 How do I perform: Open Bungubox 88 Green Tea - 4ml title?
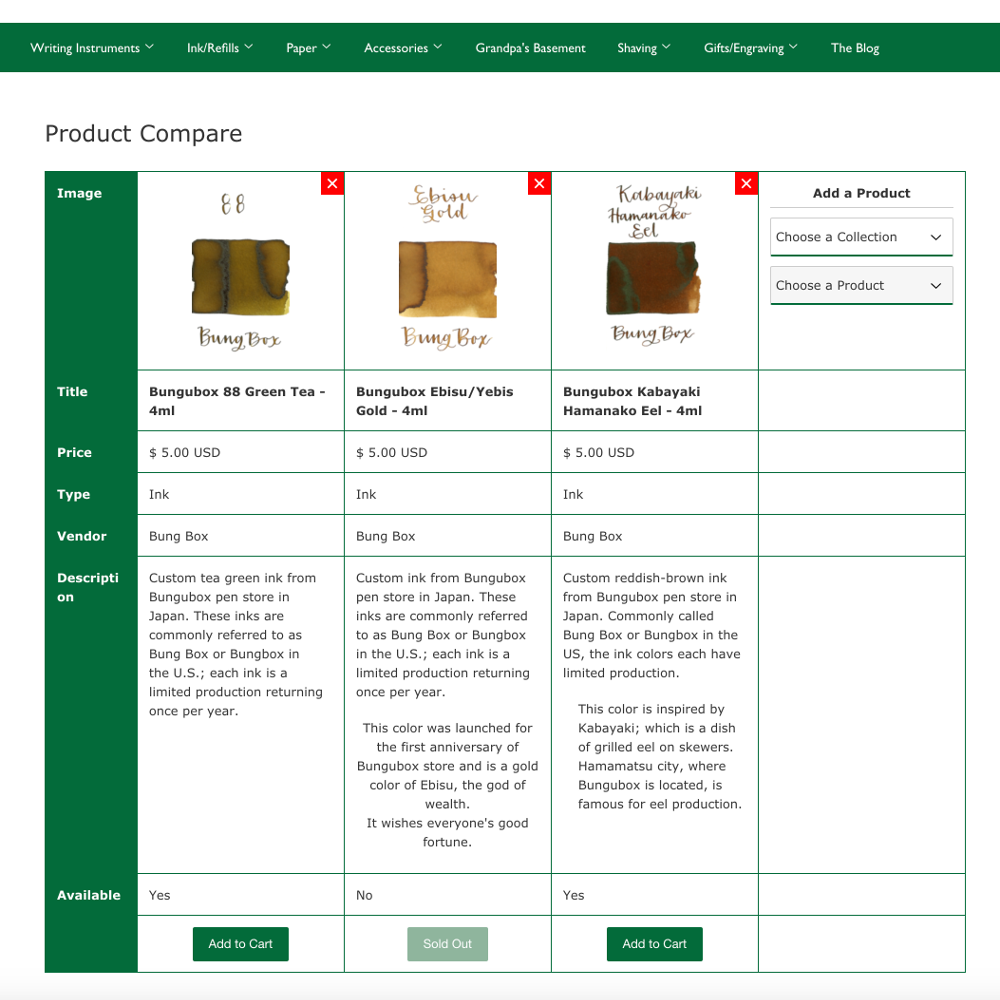pos(237,401)
